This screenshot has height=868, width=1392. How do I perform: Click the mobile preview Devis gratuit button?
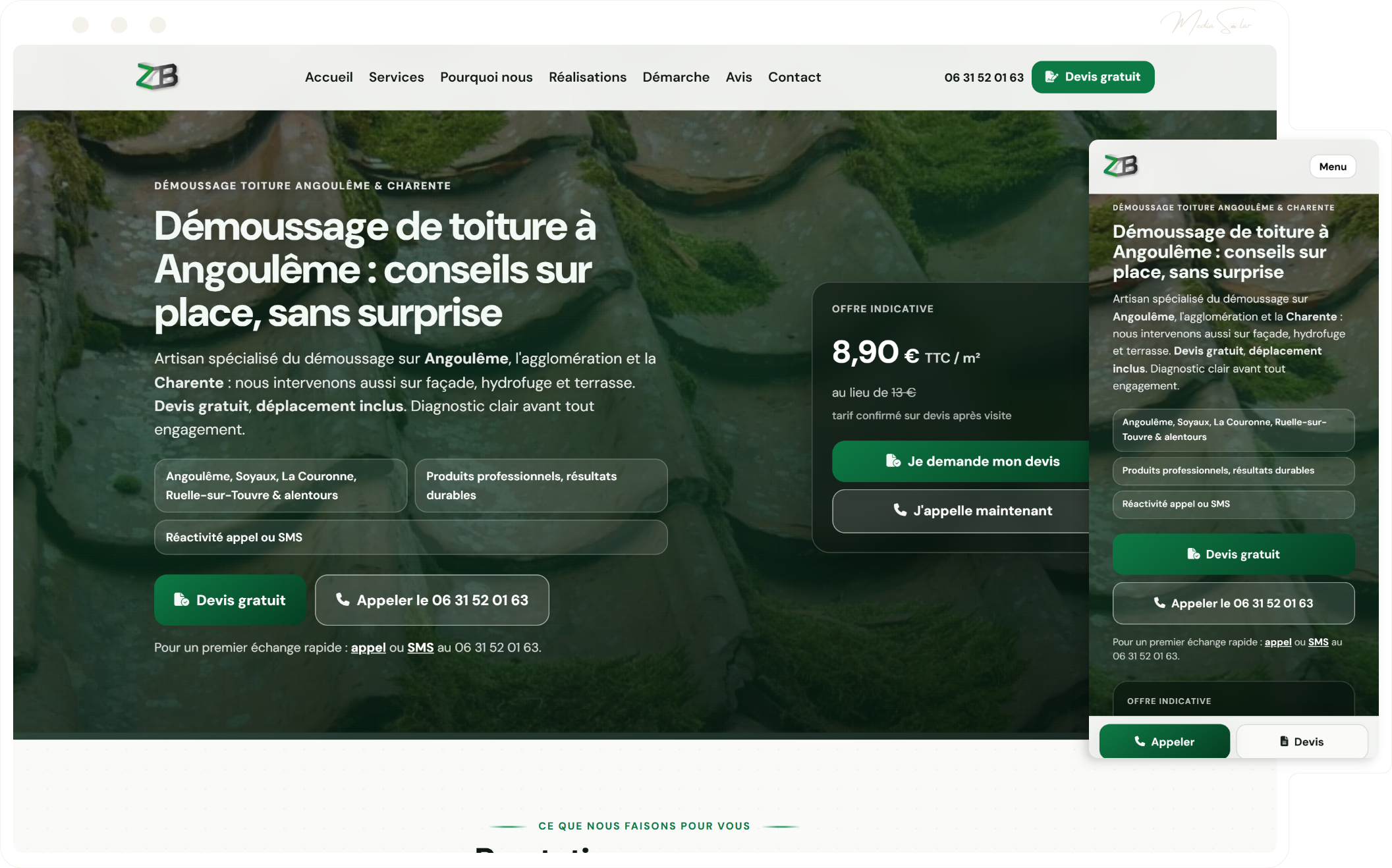(1233, 555)
